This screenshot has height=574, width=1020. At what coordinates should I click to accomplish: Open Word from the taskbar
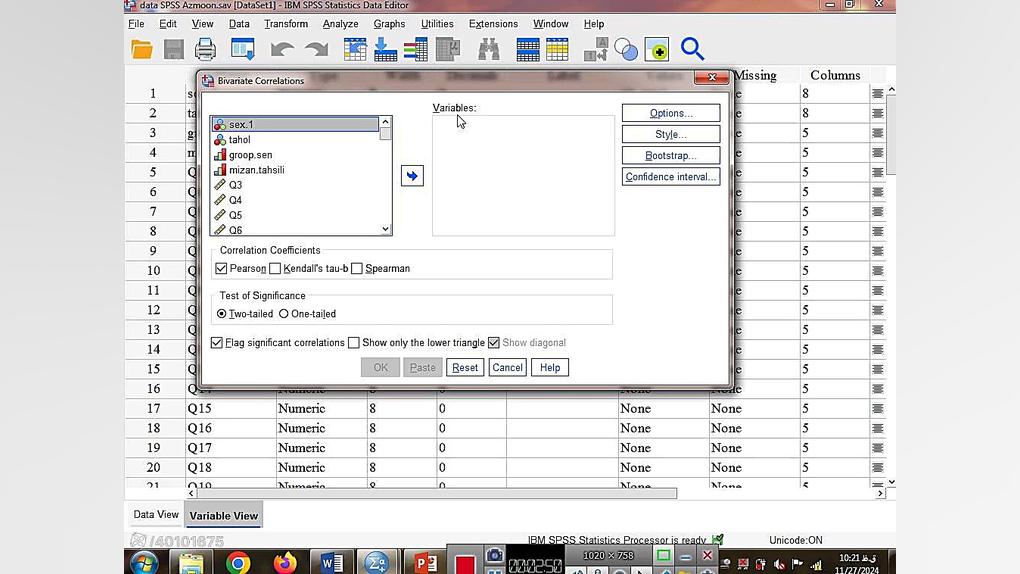point(332,562)
